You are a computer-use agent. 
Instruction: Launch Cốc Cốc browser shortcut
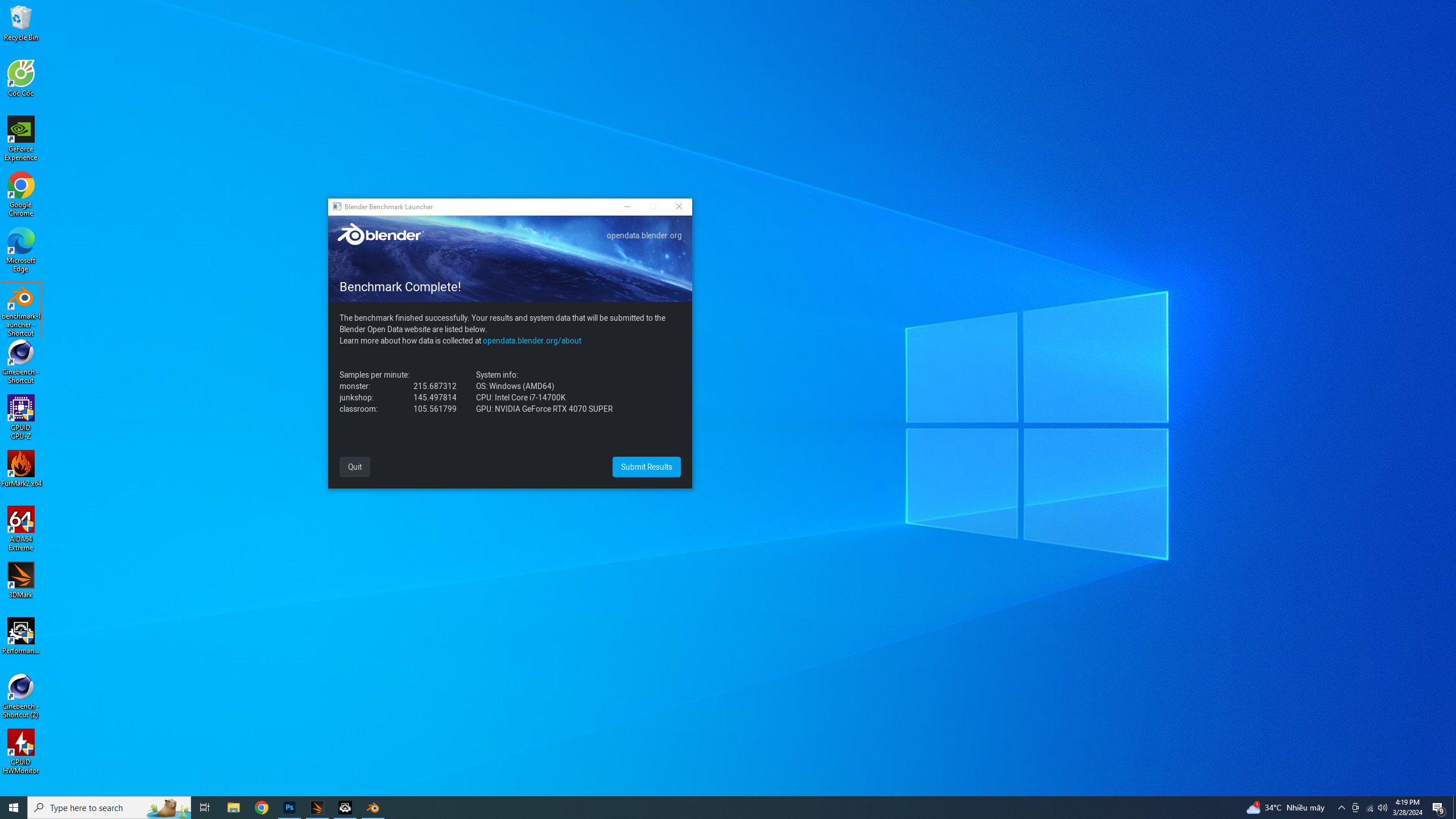pyautogui.click(x=21, y=78)
